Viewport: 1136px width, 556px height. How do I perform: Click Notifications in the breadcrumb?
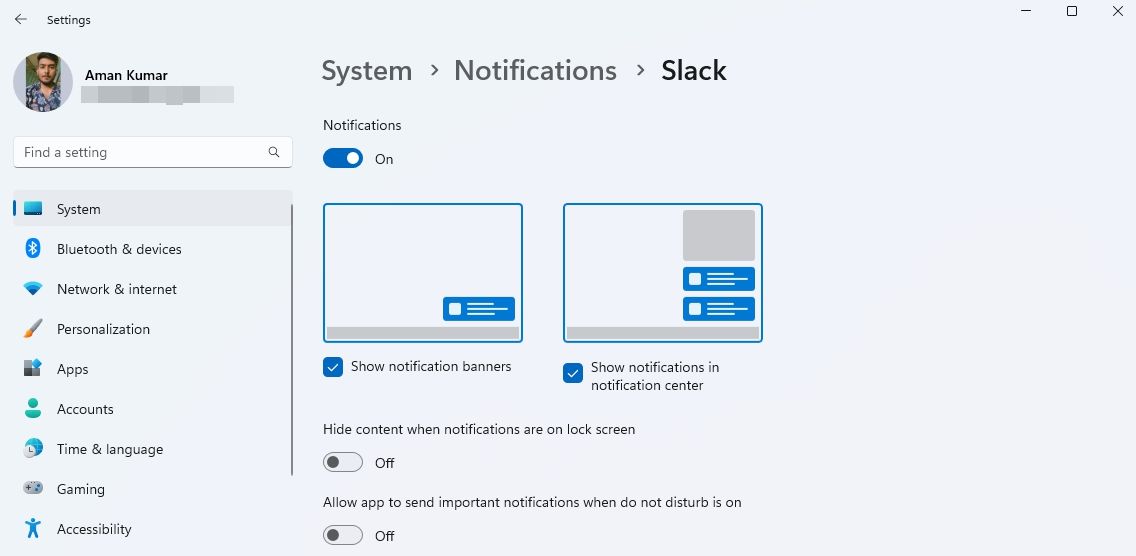(535, 71)
